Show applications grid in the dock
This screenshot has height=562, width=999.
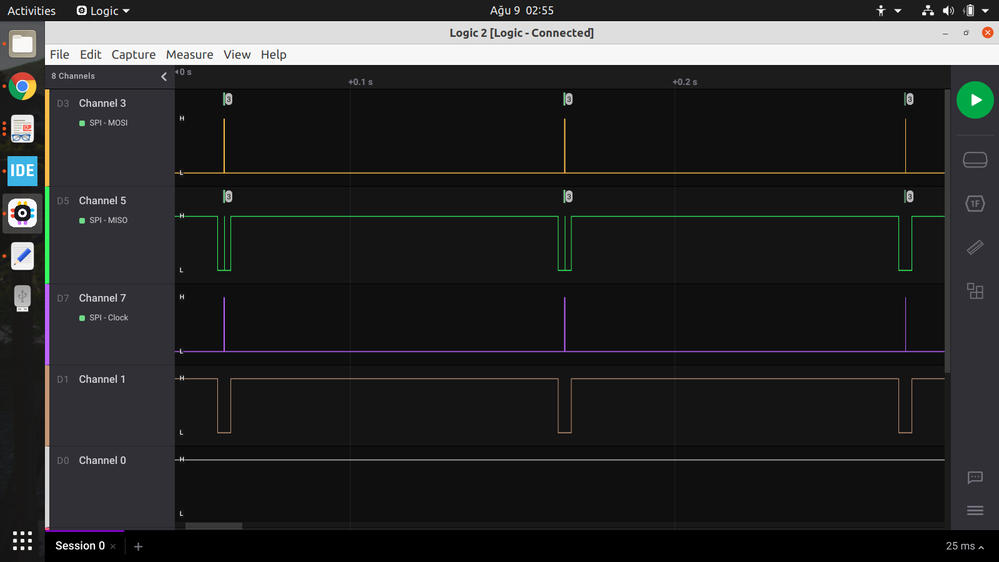(22, 541)
